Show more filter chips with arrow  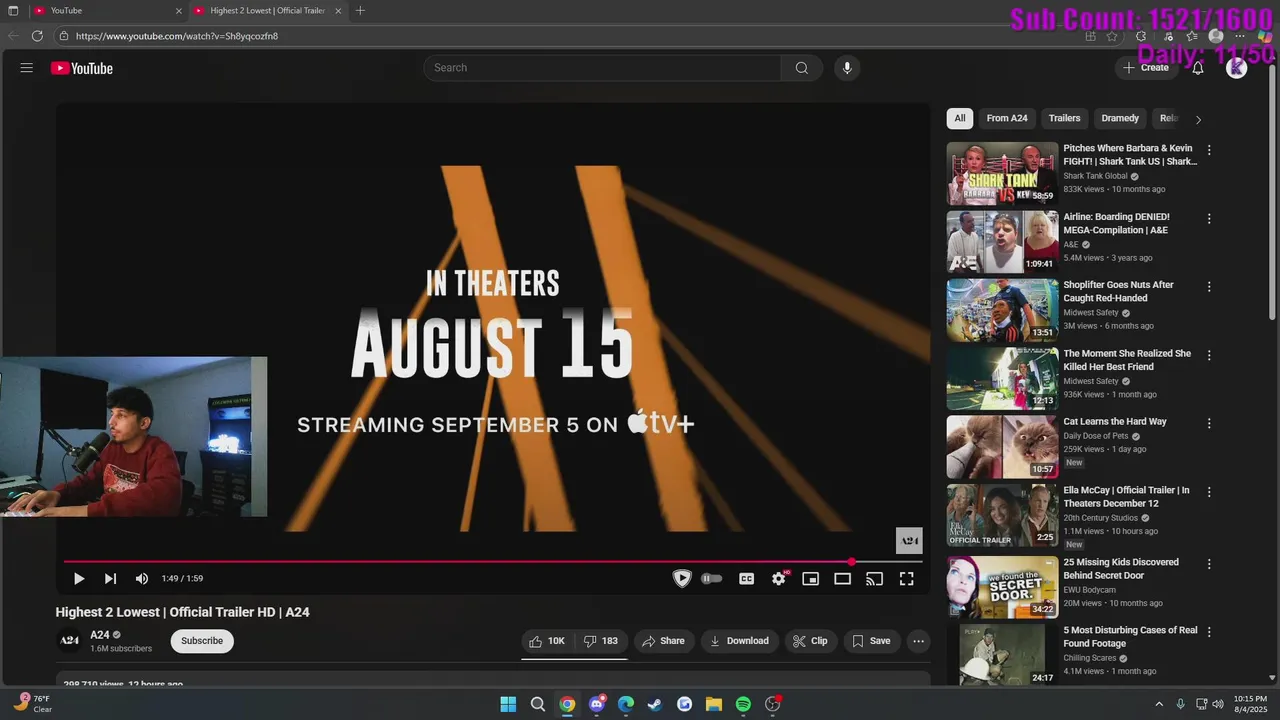pyautogui.click(x=1198, y=119)
